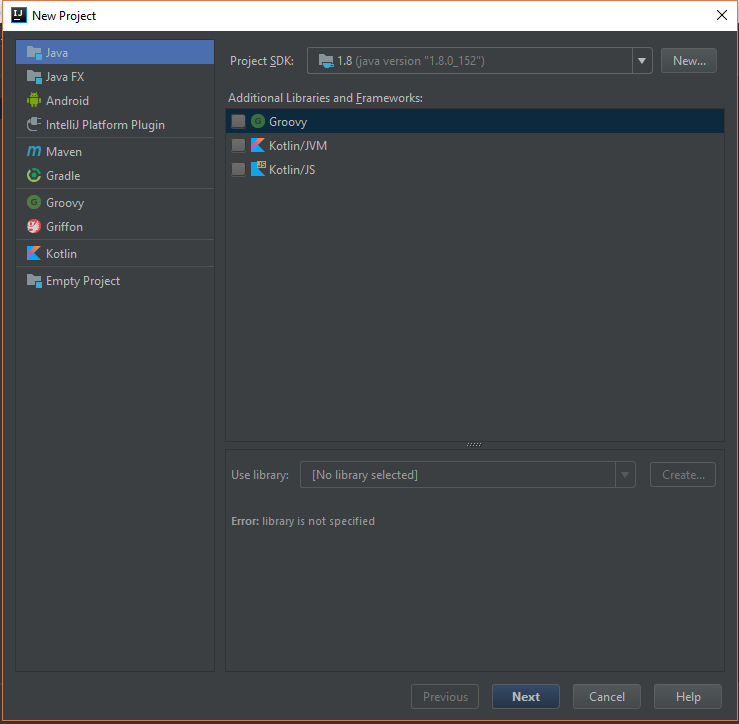This screenshot has width=739, height=724.
Task: Click the 'Use library:' label
Action: click(x=260, y=475)
